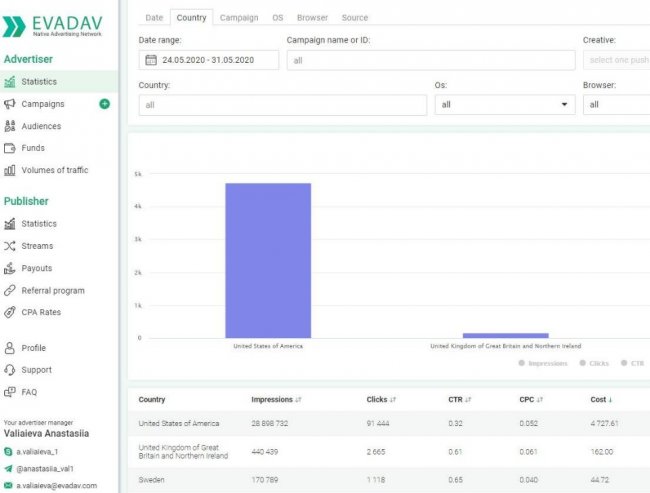This screenshot has height=493, width=650.
Task: Open Audiences via its people icon
Action: (x=10, y=126)
